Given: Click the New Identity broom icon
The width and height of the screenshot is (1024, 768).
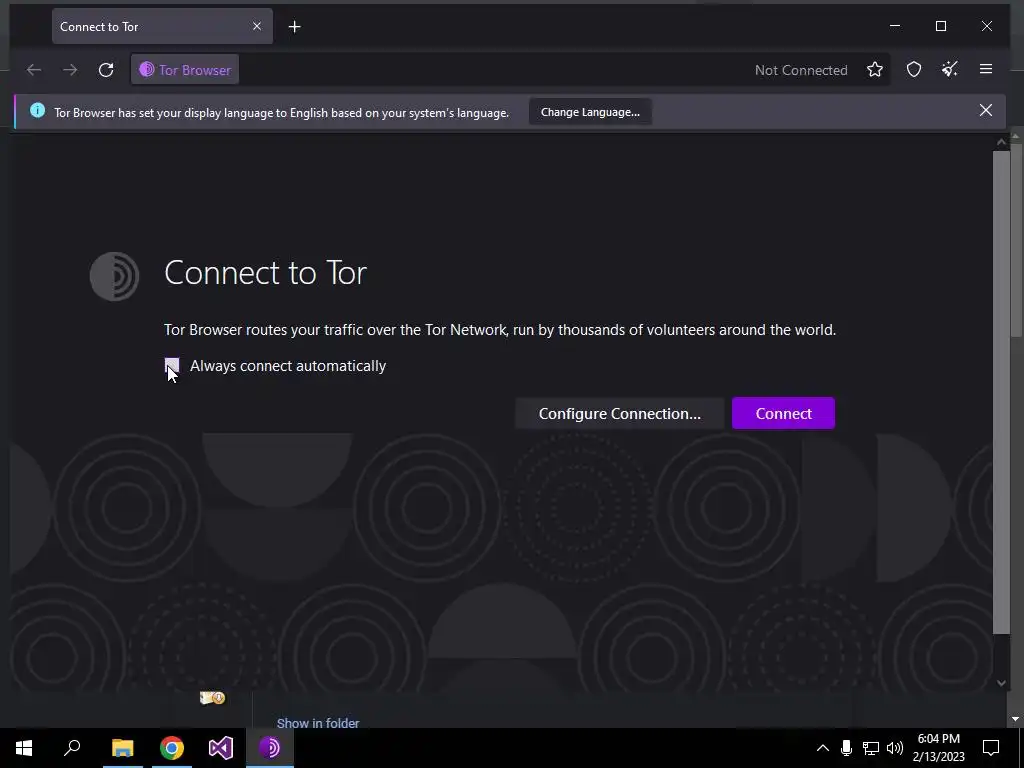Looking at the screenshot, I should tap(950, 69).
